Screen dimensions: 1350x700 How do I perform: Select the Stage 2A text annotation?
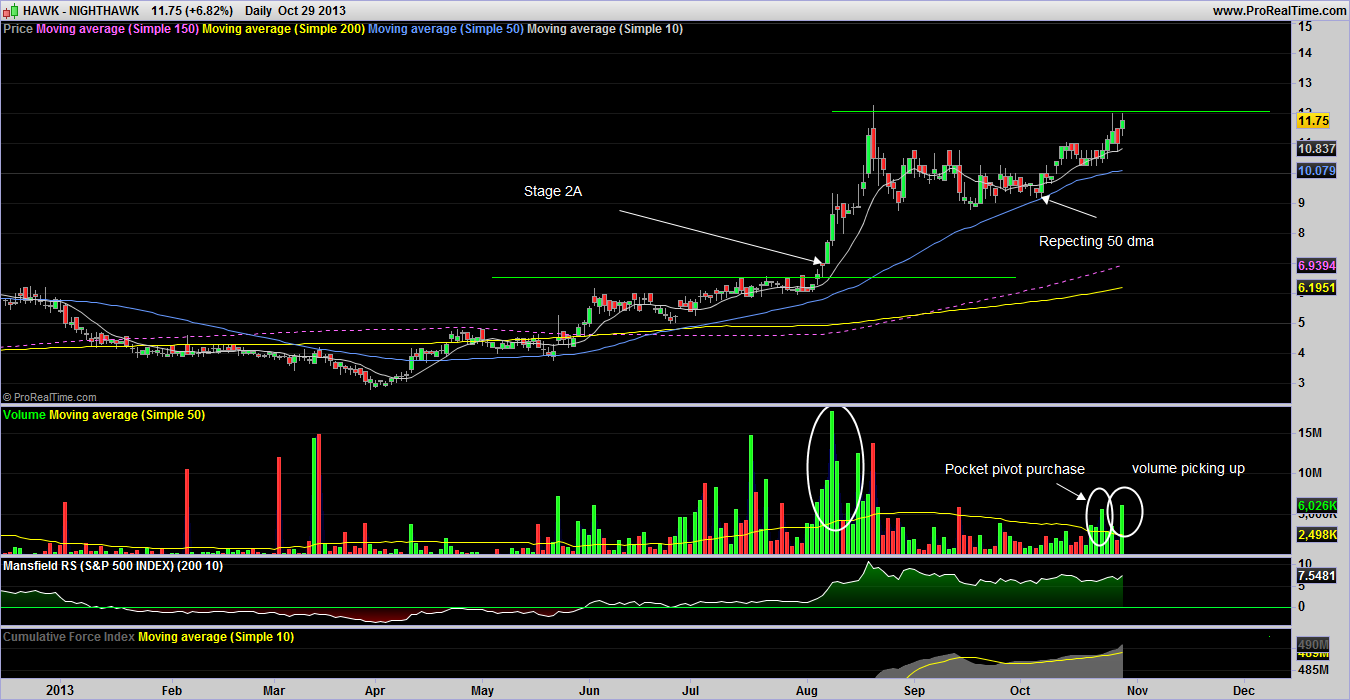click(555, 191)
